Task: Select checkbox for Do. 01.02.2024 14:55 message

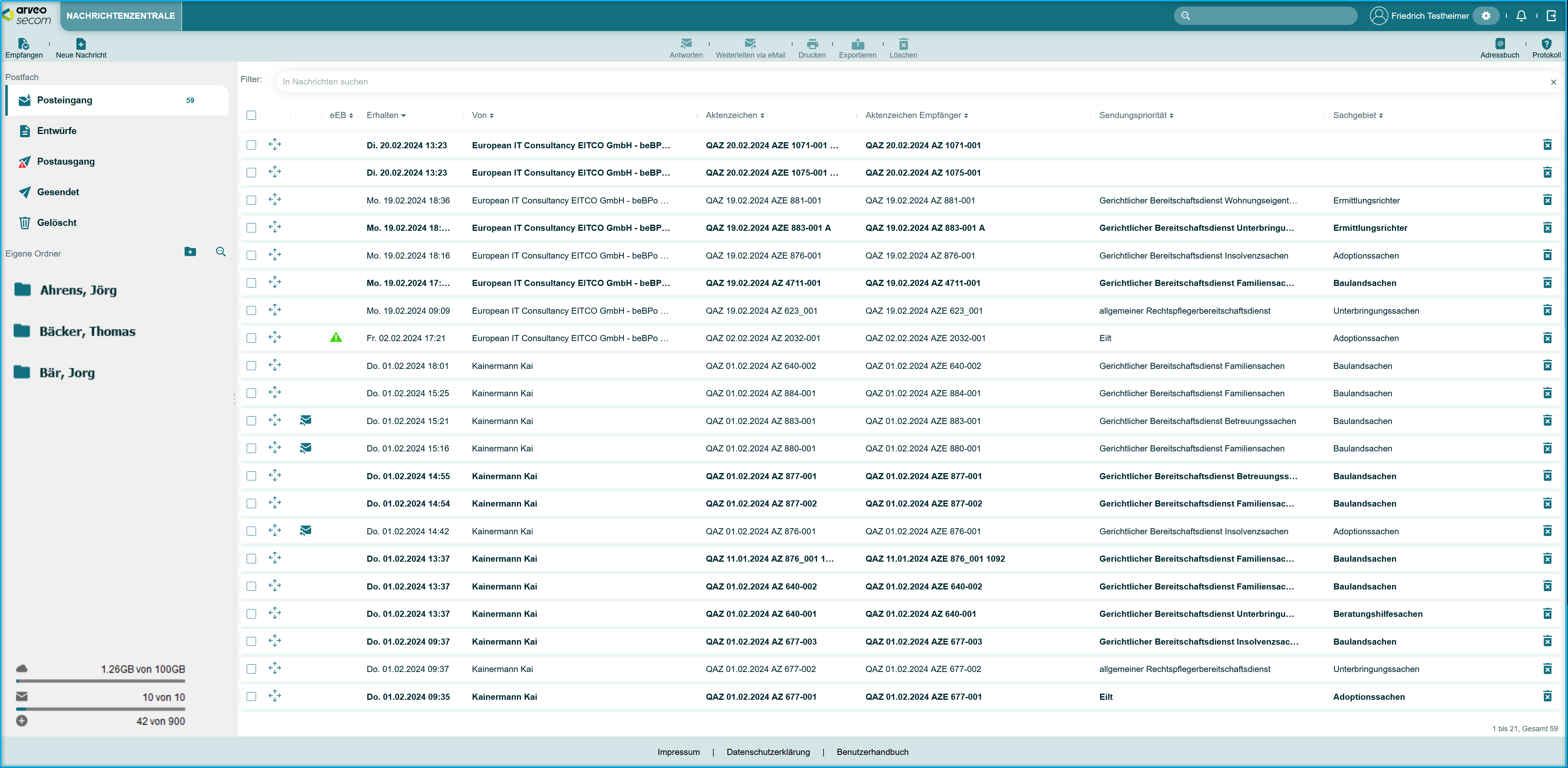Action: (252, 476)
